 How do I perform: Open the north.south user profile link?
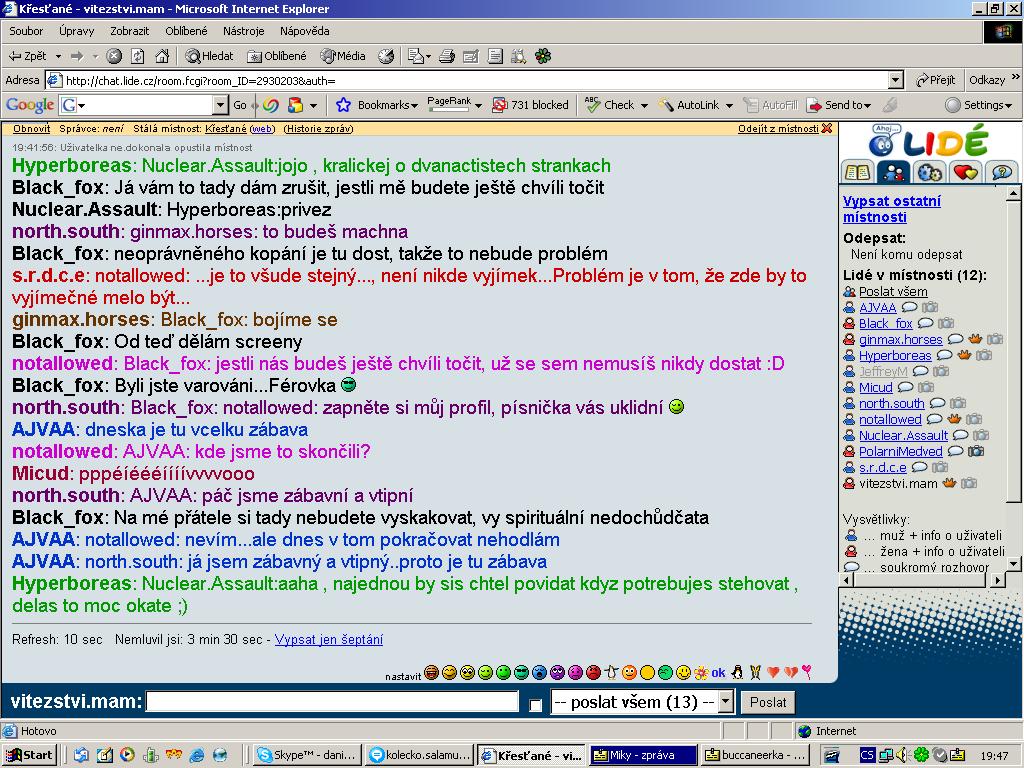[891, 404]
